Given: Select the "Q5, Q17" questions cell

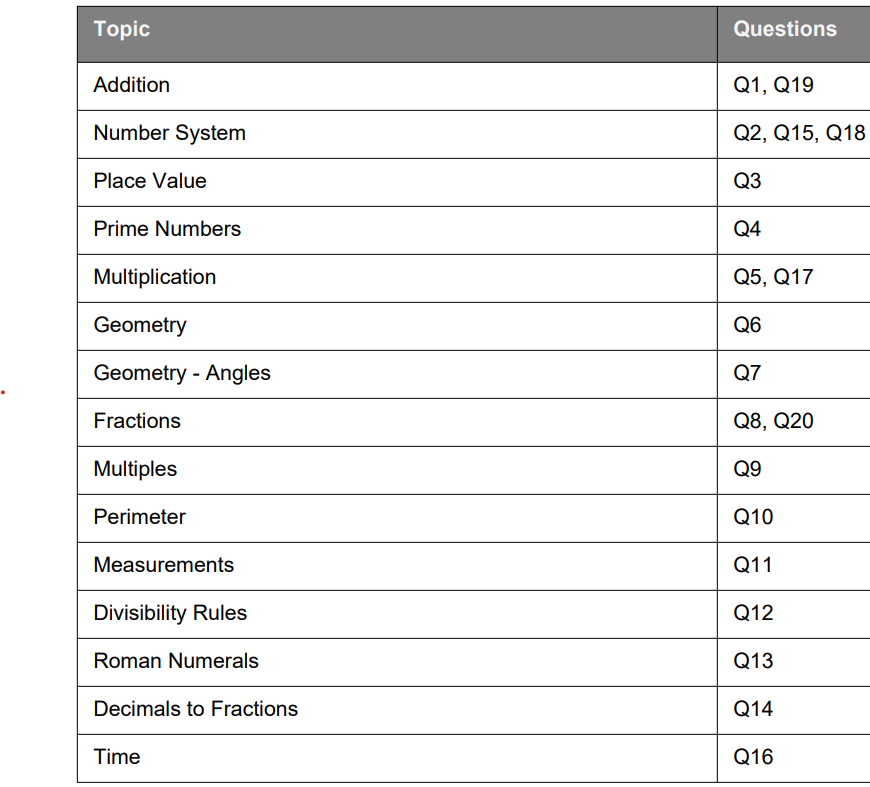Looking at the screenshot, I should (773, 277).
